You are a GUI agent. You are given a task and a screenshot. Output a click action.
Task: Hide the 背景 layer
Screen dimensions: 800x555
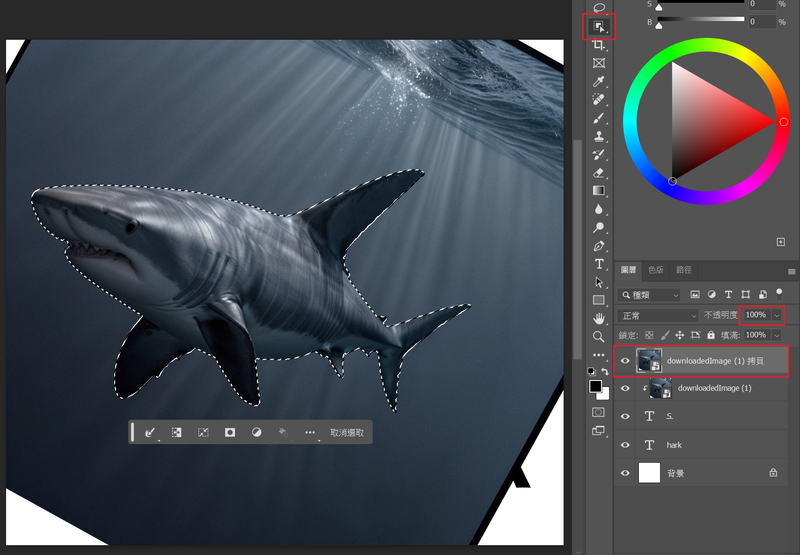coord(626,472)
